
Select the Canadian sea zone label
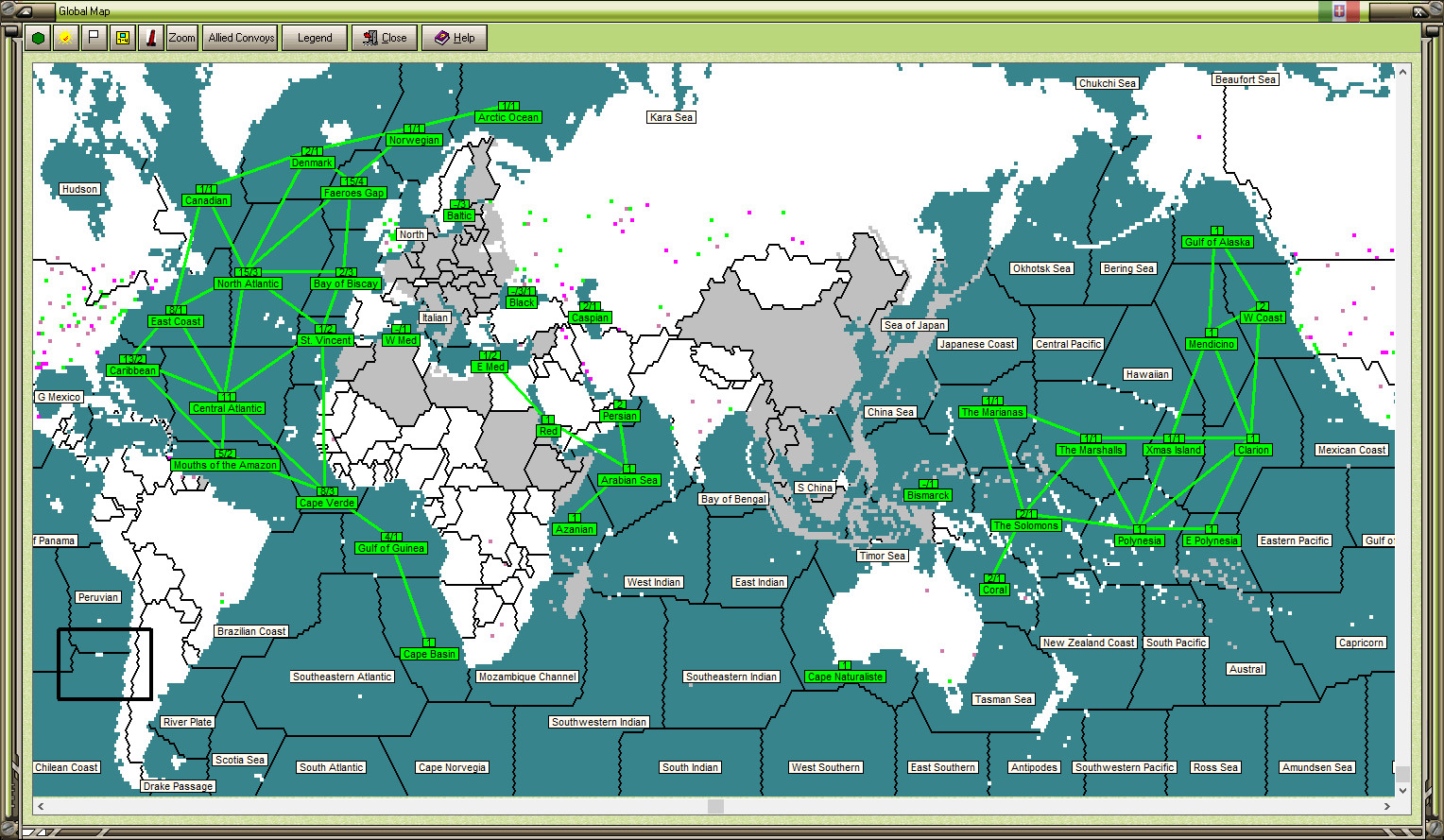[x=206, y=200]
